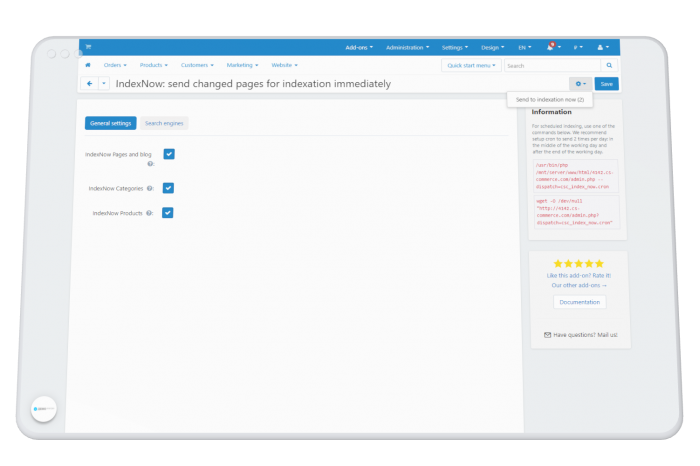
Task: Switch to the General settings tab
Action: click(111, 123)
